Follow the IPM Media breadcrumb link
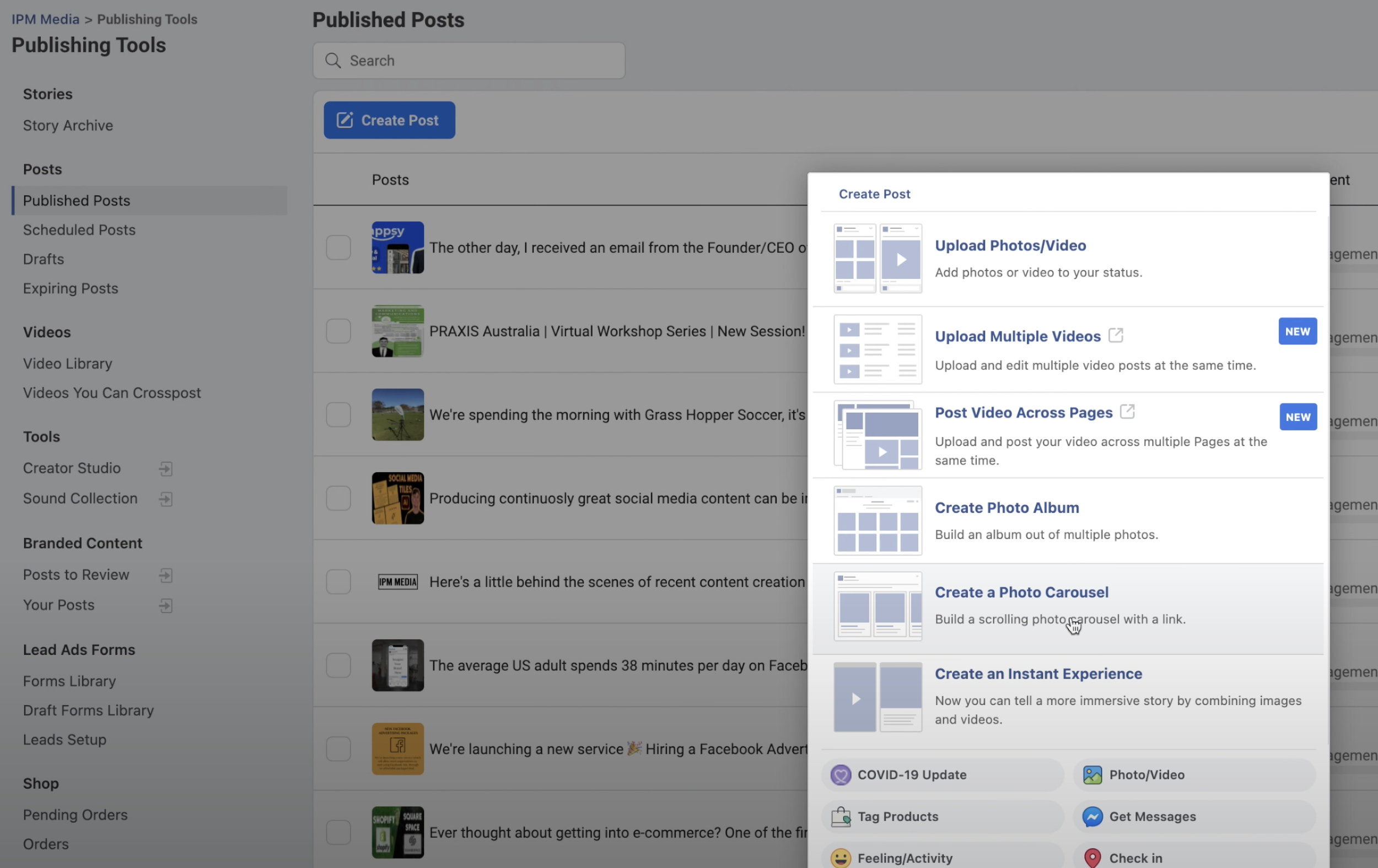The width and height of the screenshot is (1378, 868). pos(45,19)
